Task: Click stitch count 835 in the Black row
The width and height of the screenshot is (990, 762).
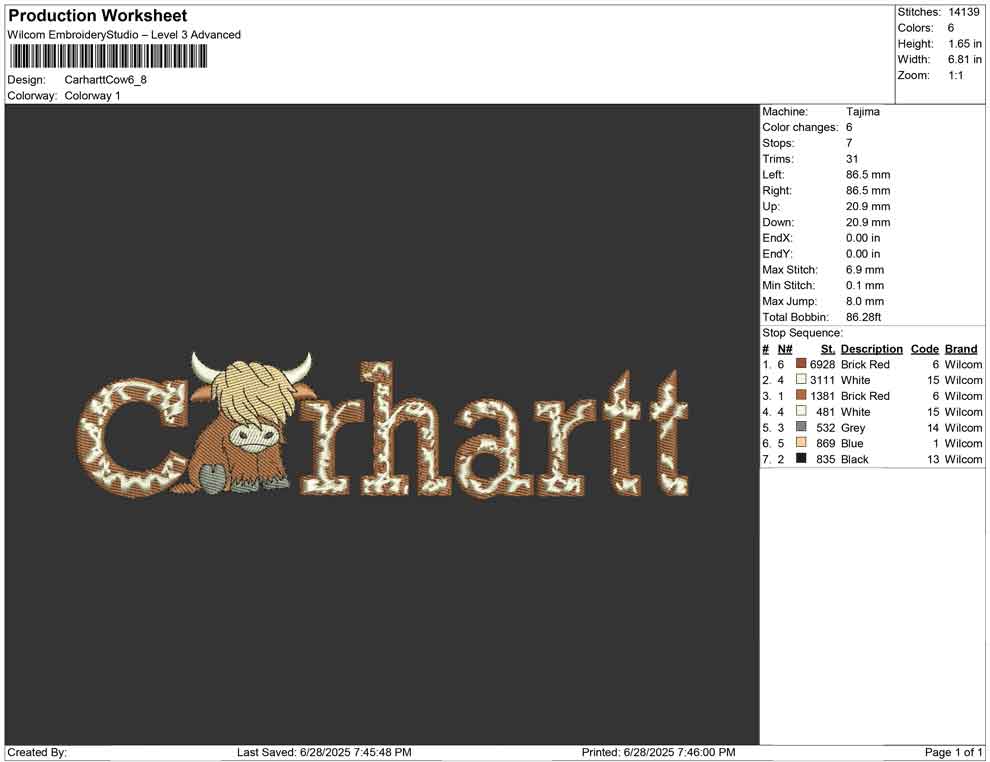Action: coord(825,459)
